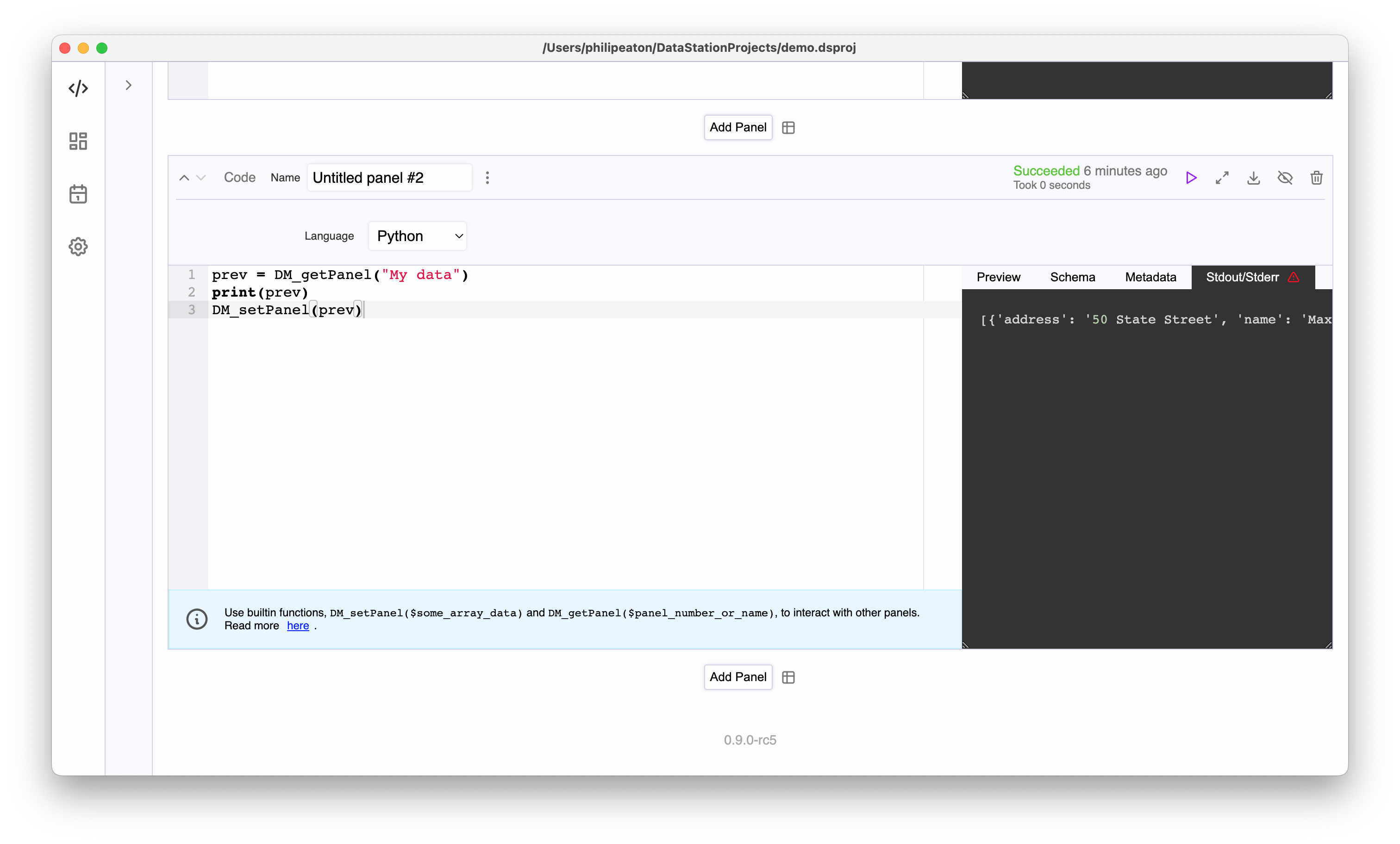Download results of Untitled panel #2
This screenshot has height=844, width=1400.
[x=1253, y=178]
